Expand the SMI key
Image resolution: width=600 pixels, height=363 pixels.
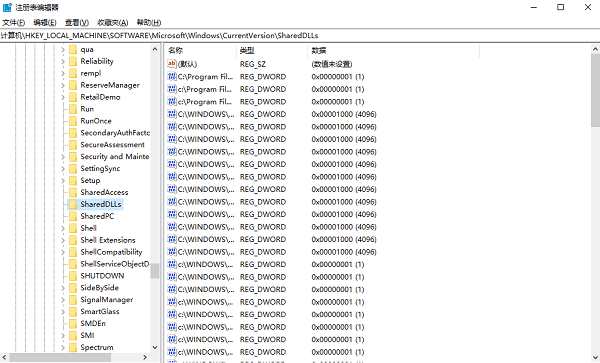point(63,335)
